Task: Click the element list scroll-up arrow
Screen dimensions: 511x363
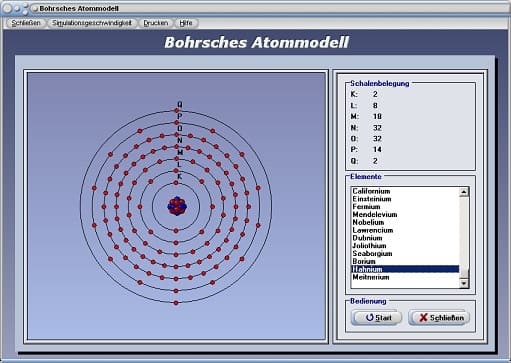Action: click(464, 192)
